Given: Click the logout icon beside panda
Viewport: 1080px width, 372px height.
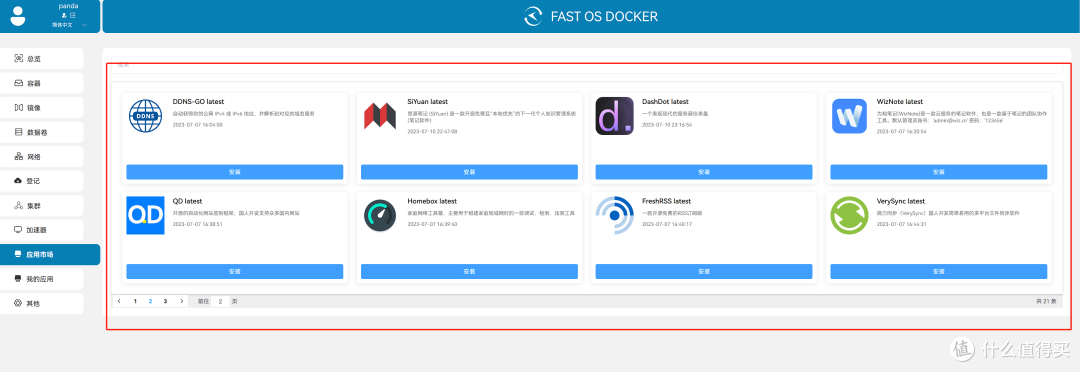Looking at the screenshot, I should pos(72,14).
